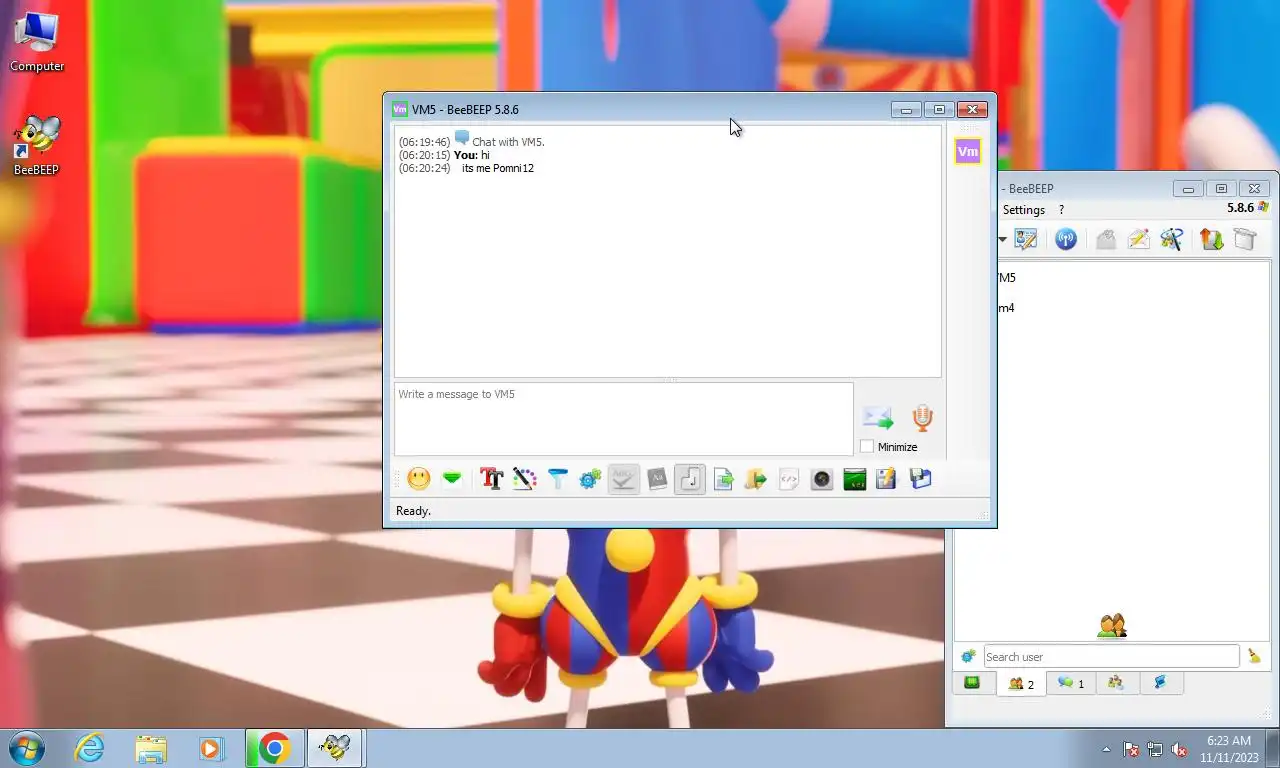Click the colorful wand-and-orbit toolbar icon
This screenshot has height=768, width=1280.
1171,239
